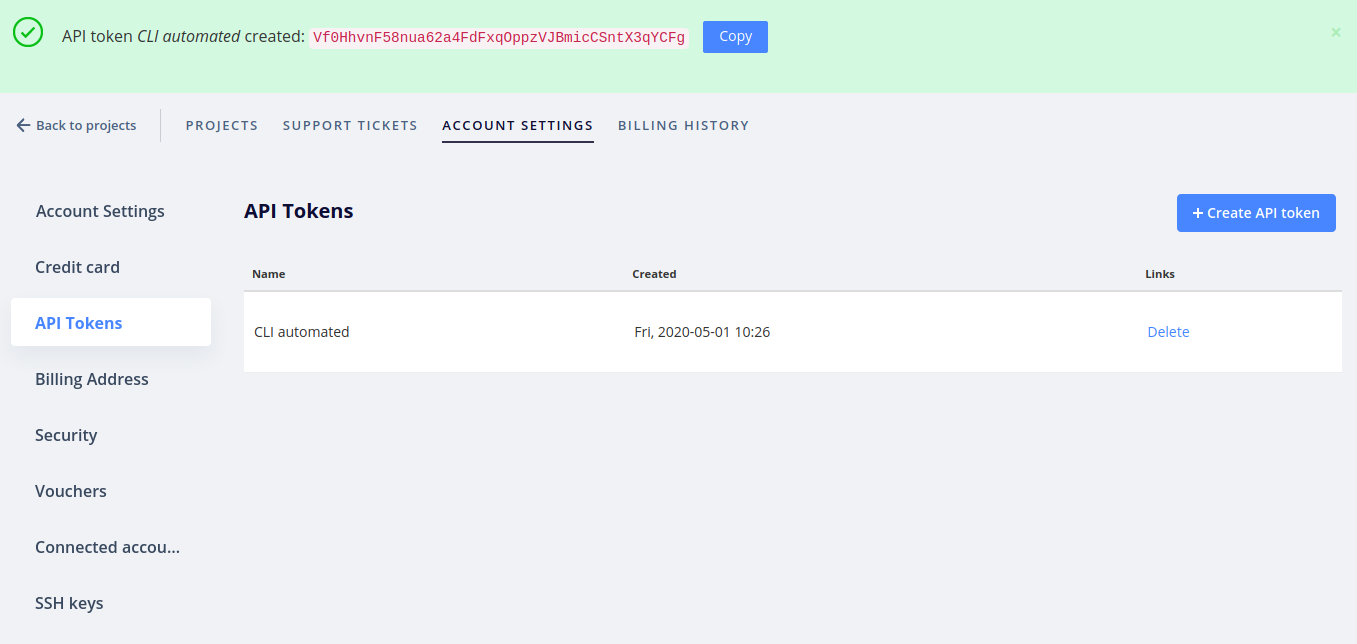View the Vouchers page
Viewport: 1357px width, 644px height.
tap(70, 491)
